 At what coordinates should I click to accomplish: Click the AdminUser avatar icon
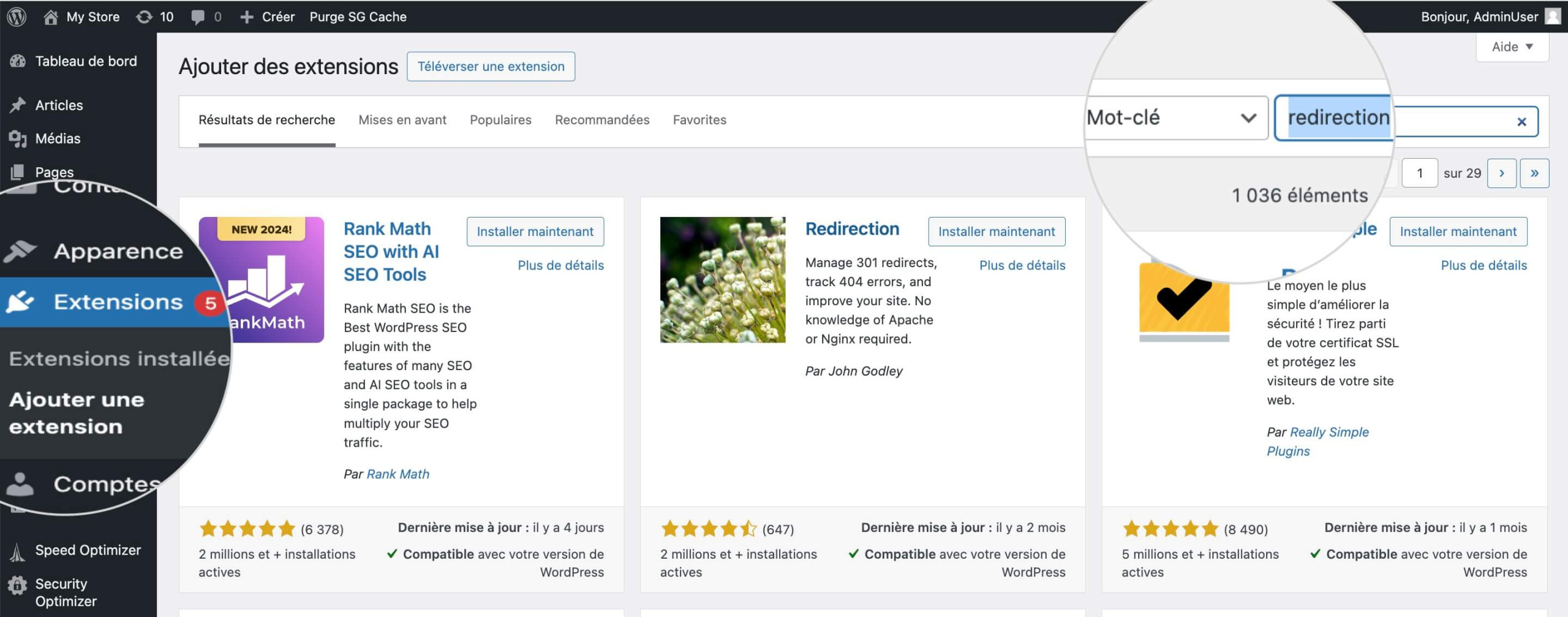(x=1553, y=17)
